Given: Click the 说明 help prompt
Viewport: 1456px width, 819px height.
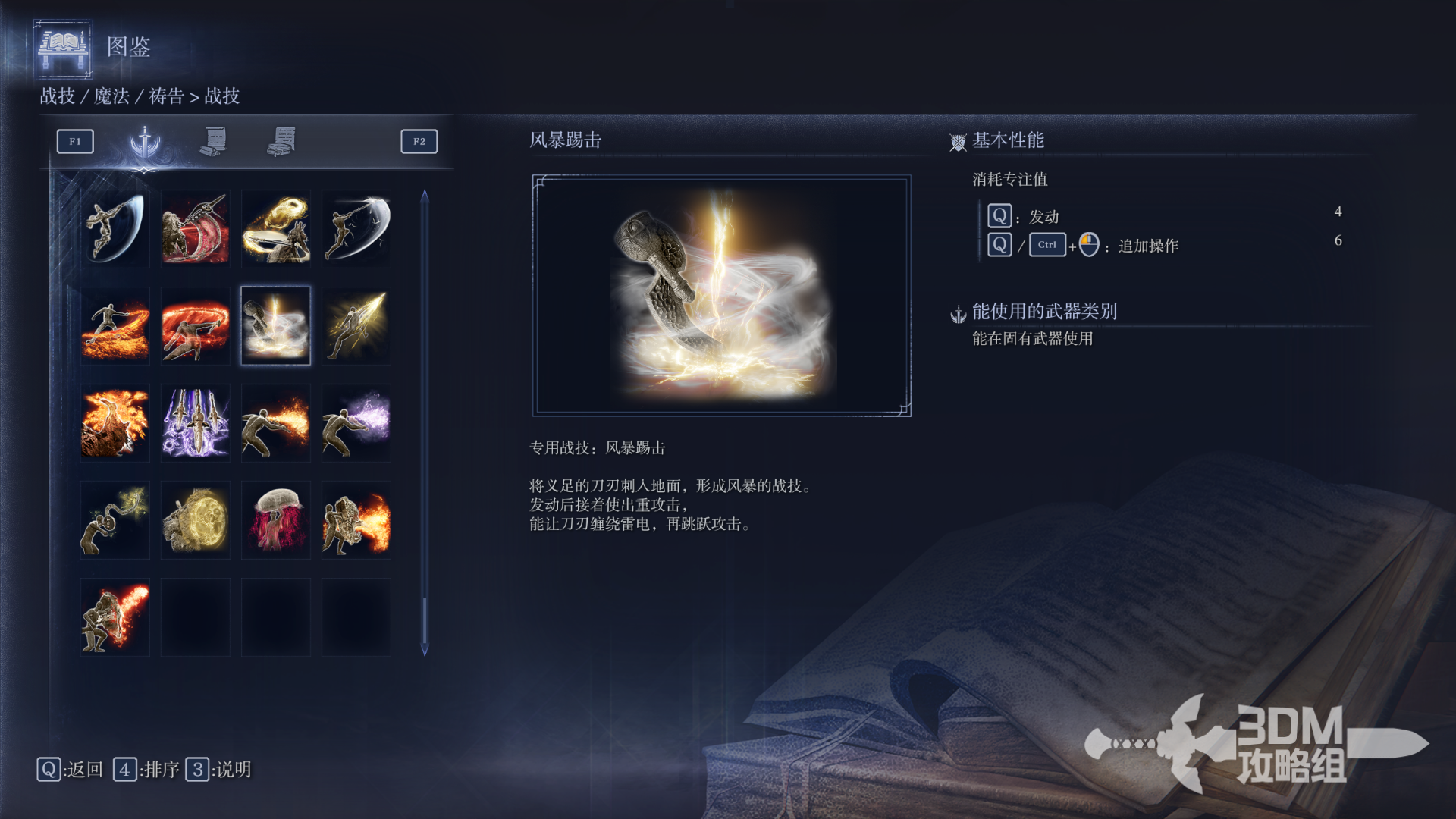Looking at the screenshot, I should click(218, 770).
